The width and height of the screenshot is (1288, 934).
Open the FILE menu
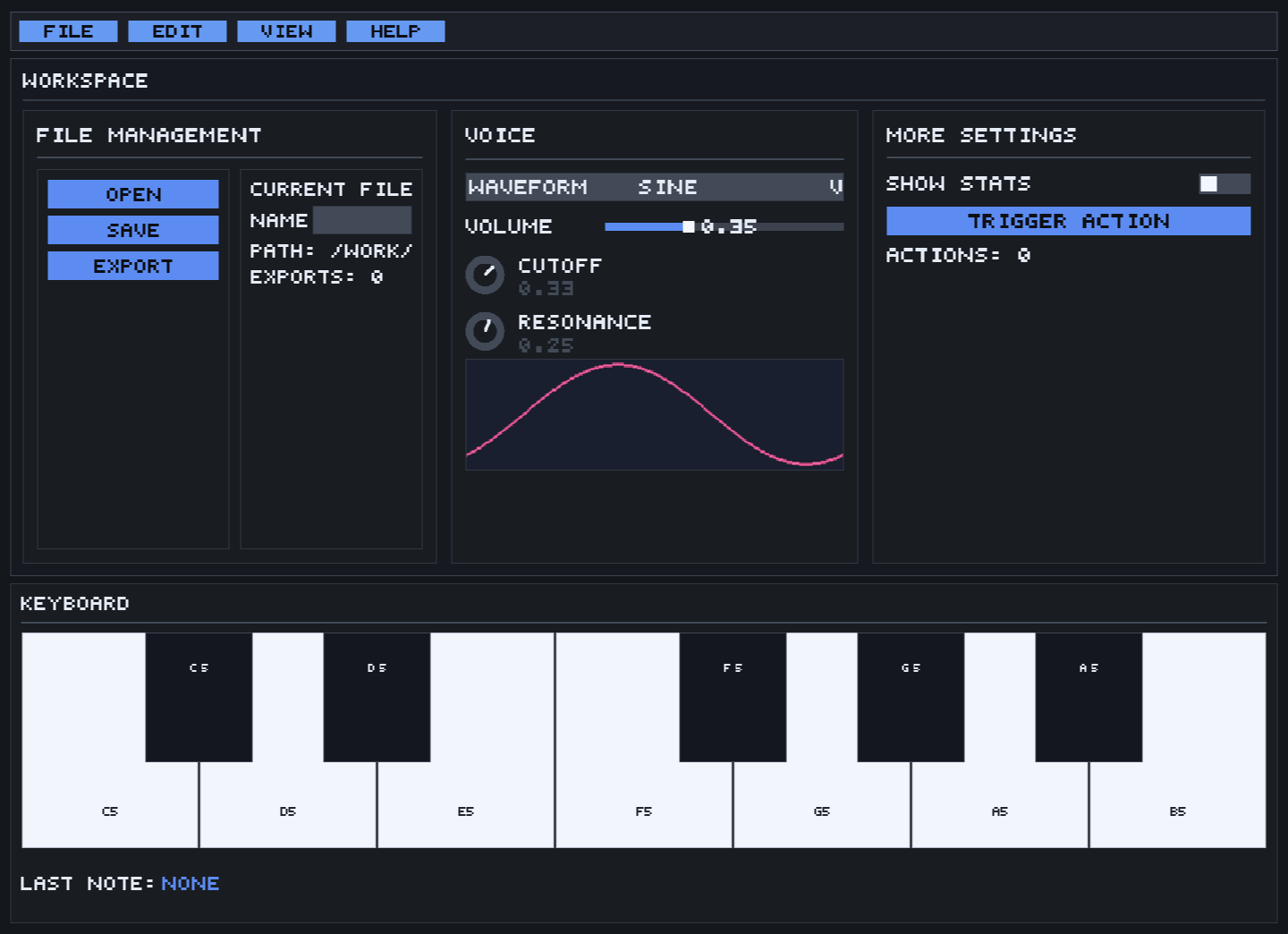click(68, 30)
